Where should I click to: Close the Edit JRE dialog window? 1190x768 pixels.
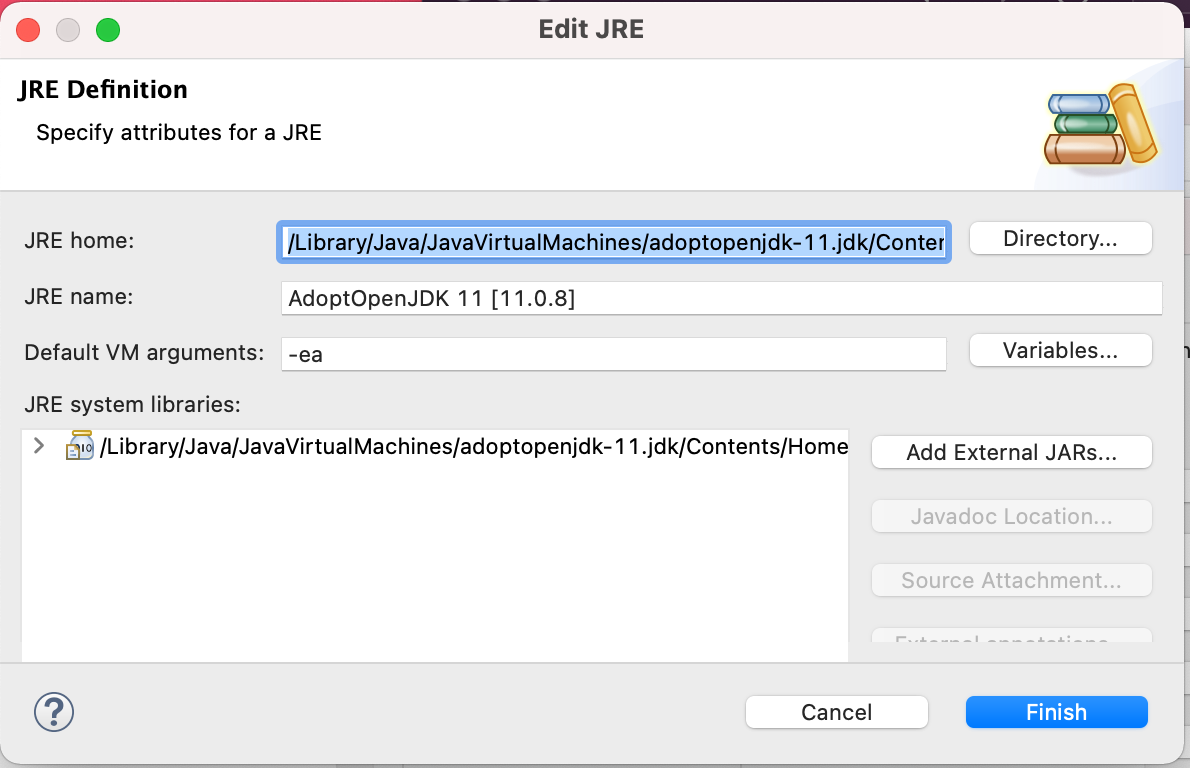28,30
